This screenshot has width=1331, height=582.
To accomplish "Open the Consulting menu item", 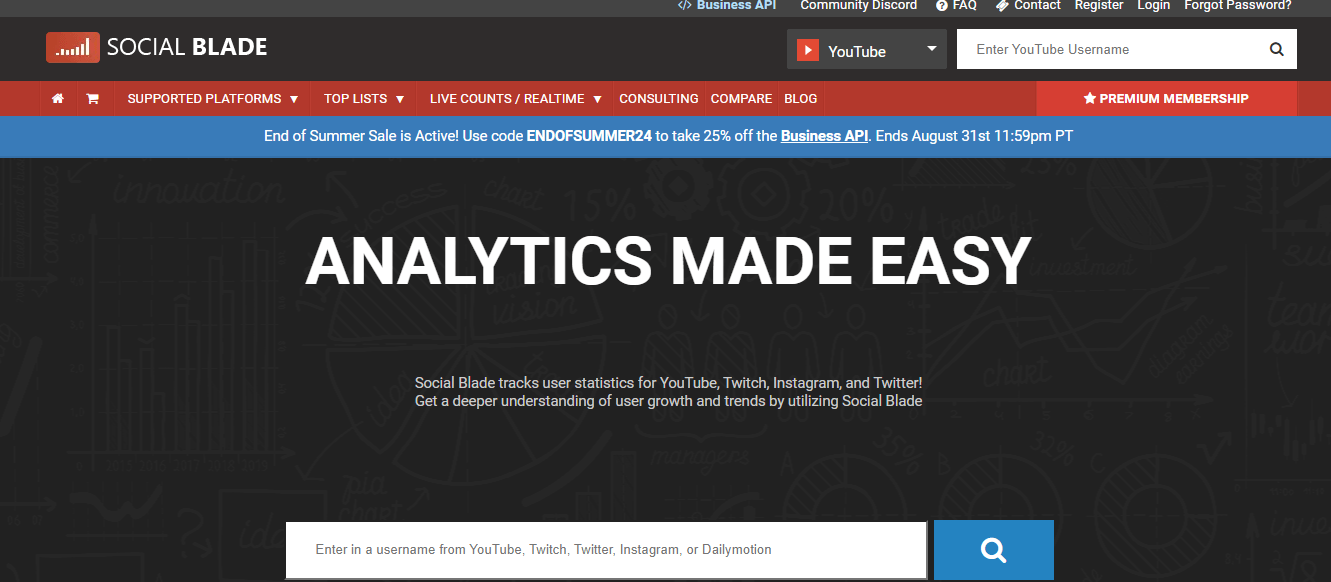I will pos(659,99).
